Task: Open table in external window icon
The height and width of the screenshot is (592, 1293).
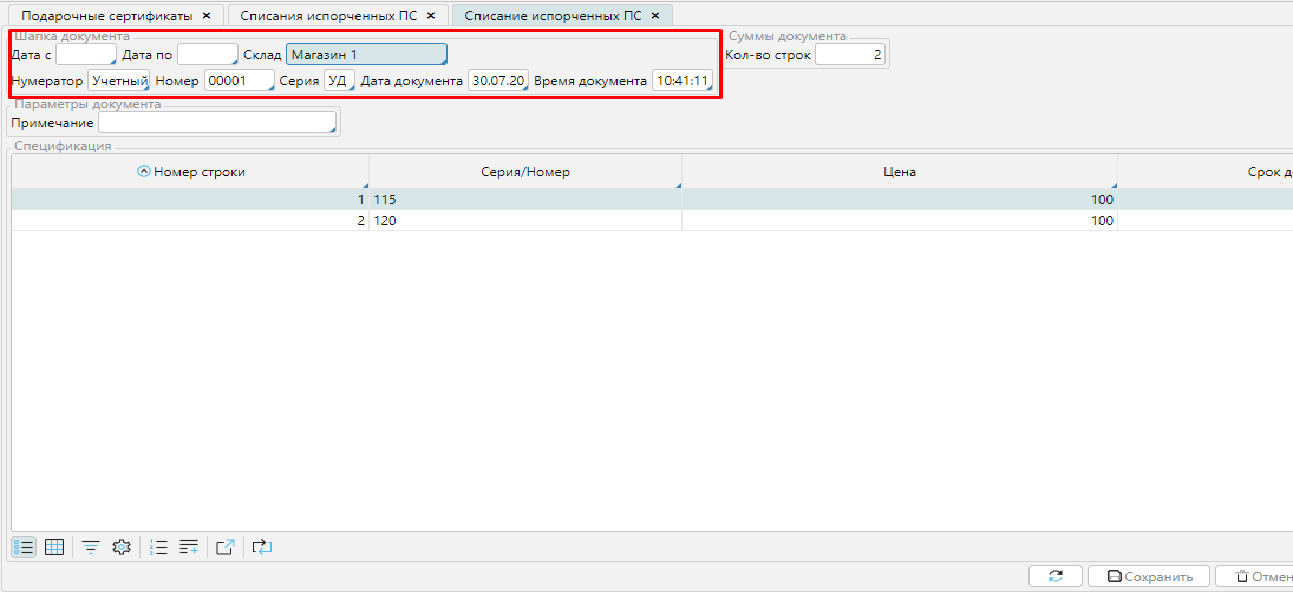Action: 225,547
